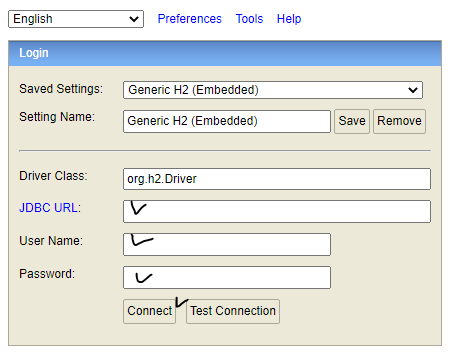
Task: Open the Tools link
Action: (x=249, y=19)
